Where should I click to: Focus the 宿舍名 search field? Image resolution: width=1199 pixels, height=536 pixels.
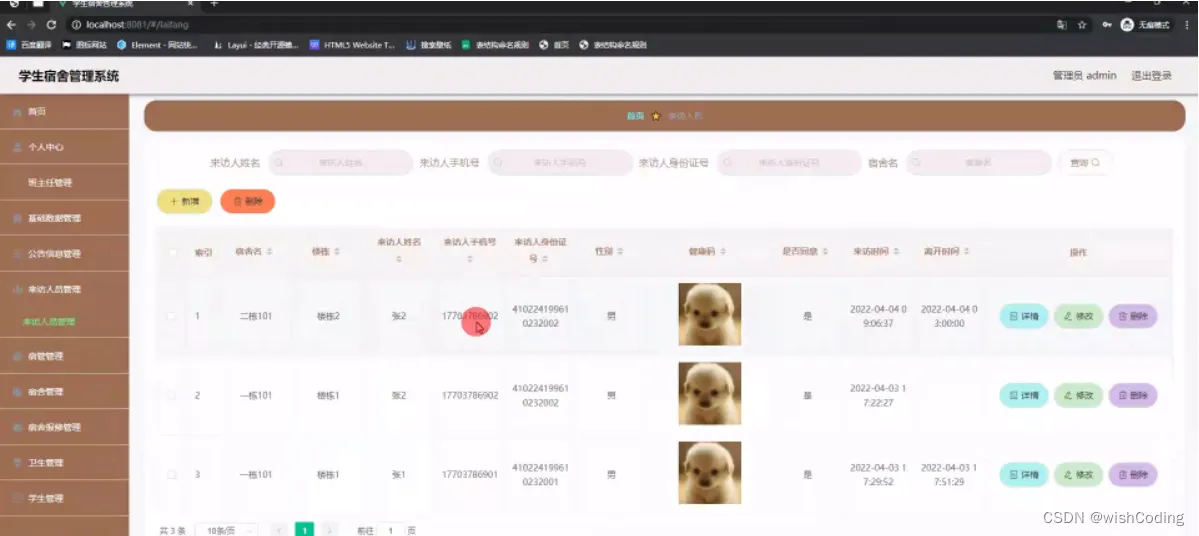tap(980, 163)
